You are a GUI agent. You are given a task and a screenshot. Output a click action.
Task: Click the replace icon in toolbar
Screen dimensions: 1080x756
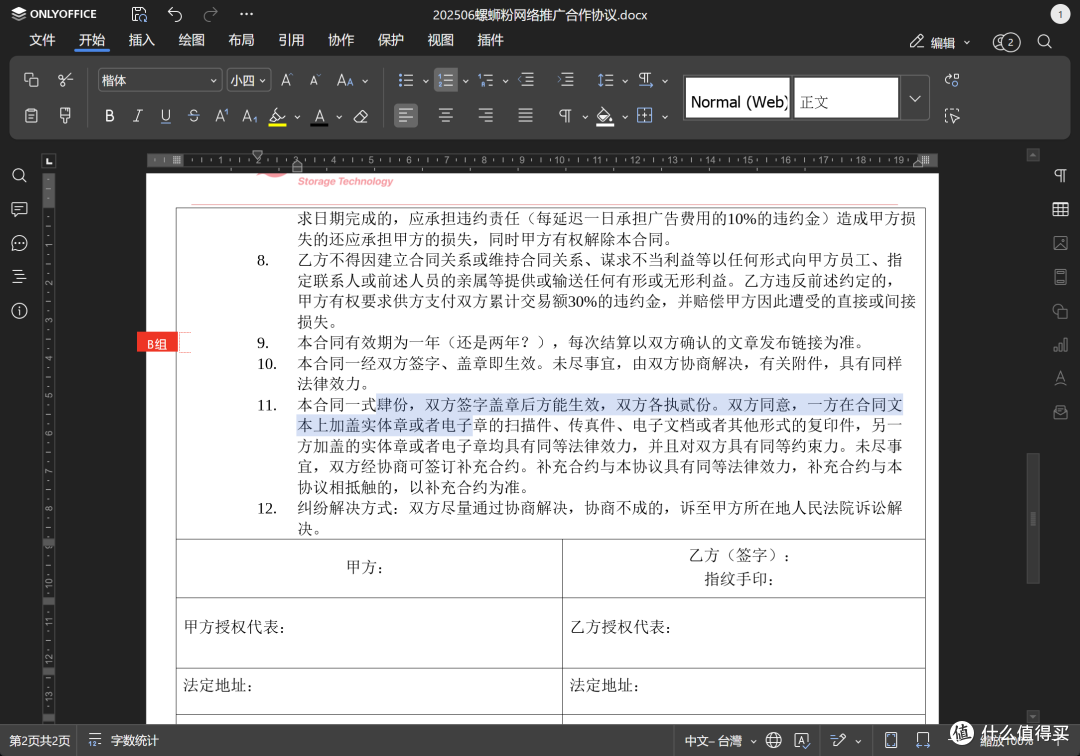click(952, 80)
